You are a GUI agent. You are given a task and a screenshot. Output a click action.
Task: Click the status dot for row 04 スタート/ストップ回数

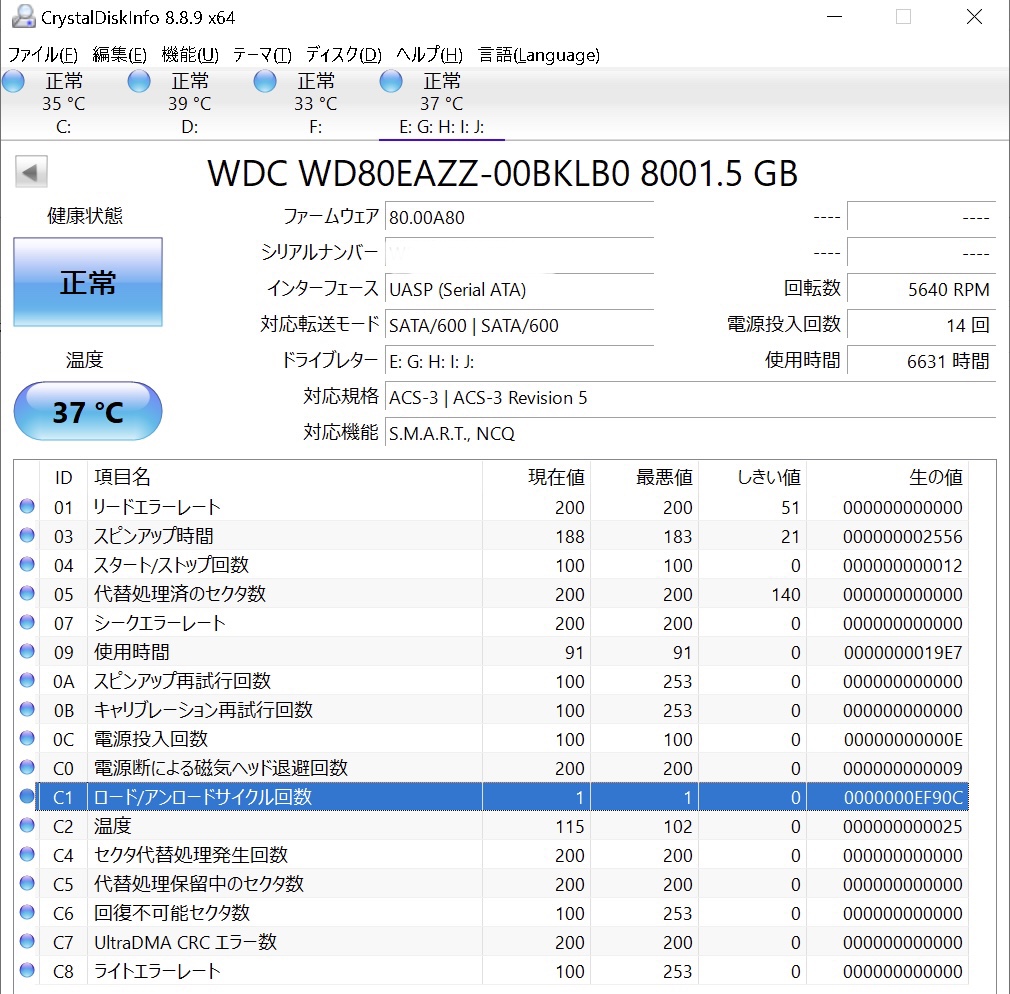coord(27,564)
